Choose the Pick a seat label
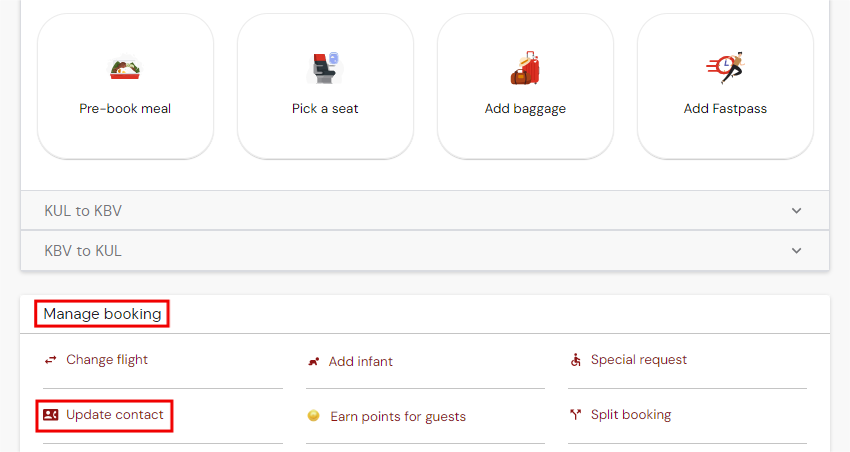This screenshot has width=850, height=452. [325, 109]
